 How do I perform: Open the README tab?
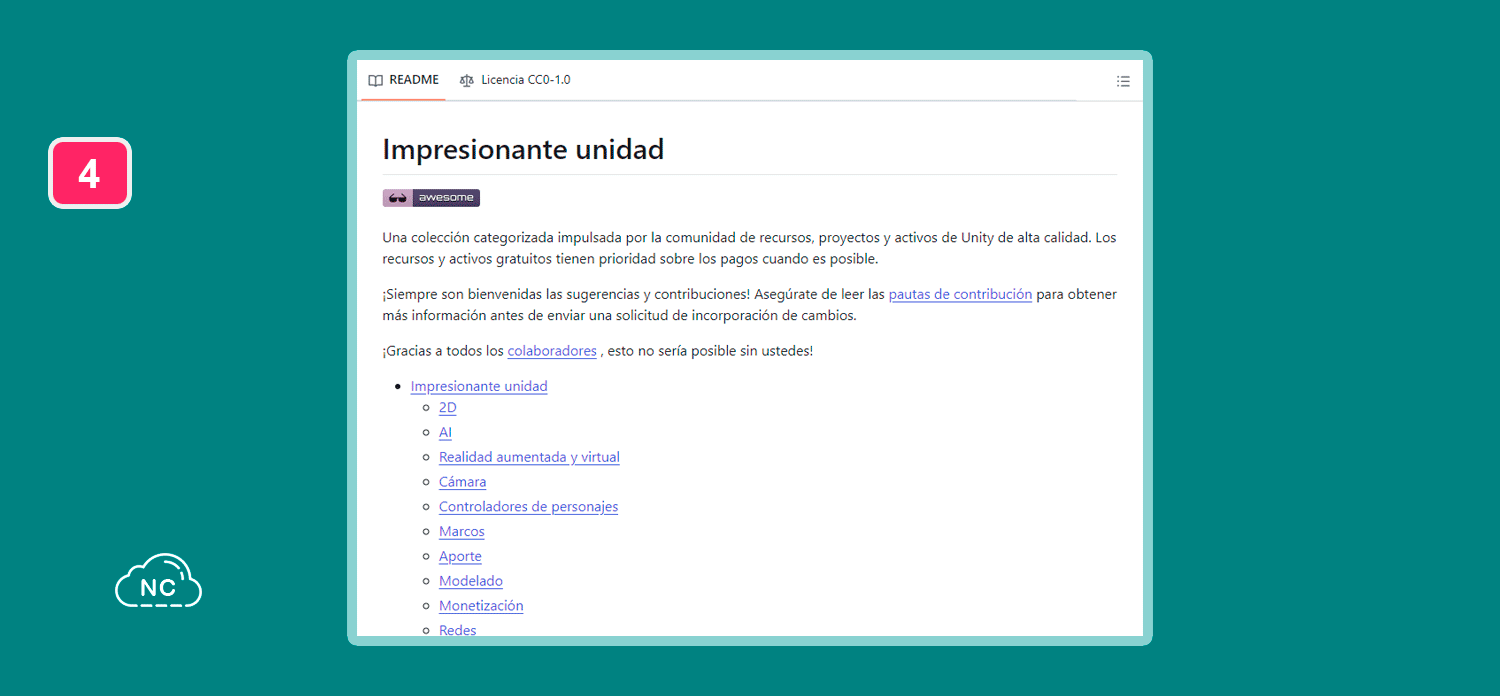click(x=403, y=80)
